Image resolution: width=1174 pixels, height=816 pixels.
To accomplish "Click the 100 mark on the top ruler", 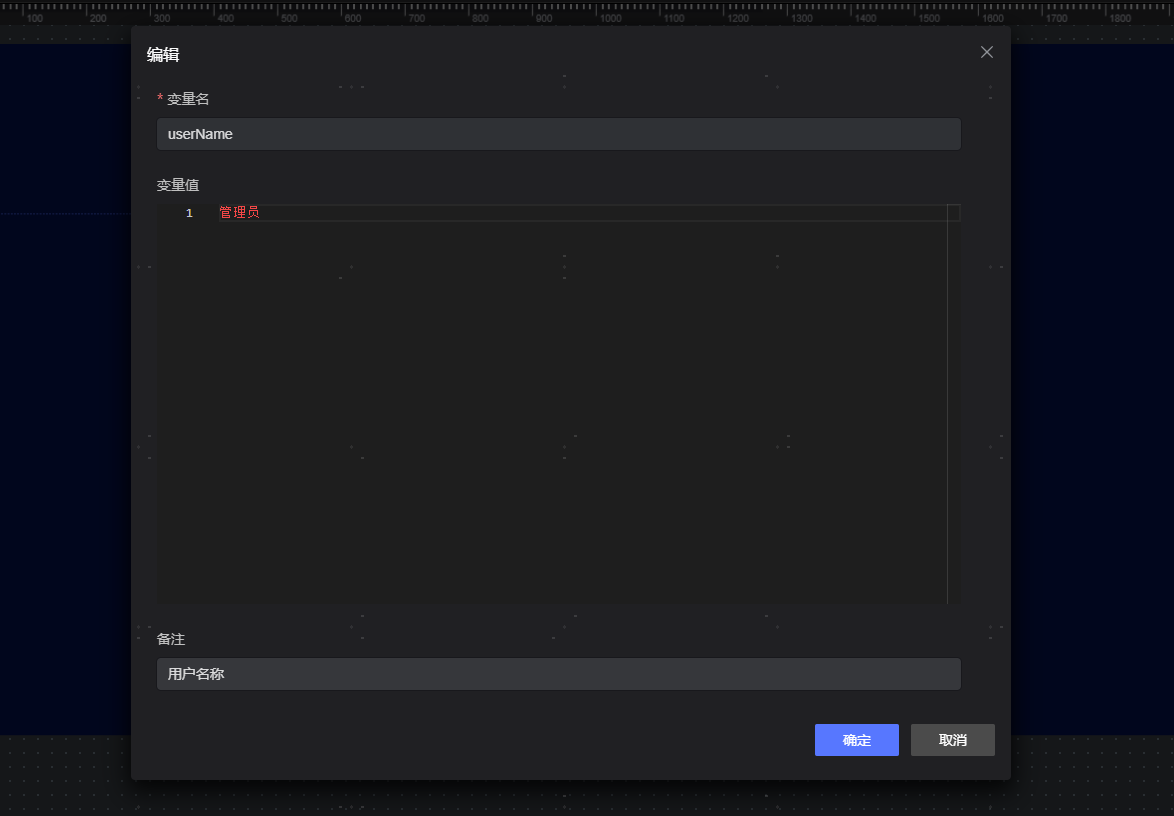I will pos(35,18).
